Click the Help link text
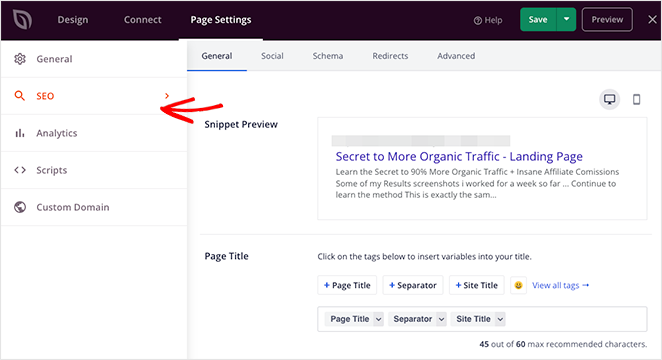 tap(493, 20)
